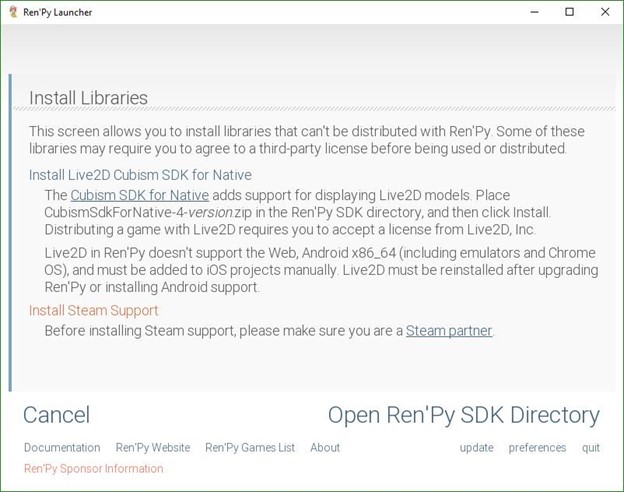Quit the Ren'Py launcher
Screen dimensions: 624x492
591,448
